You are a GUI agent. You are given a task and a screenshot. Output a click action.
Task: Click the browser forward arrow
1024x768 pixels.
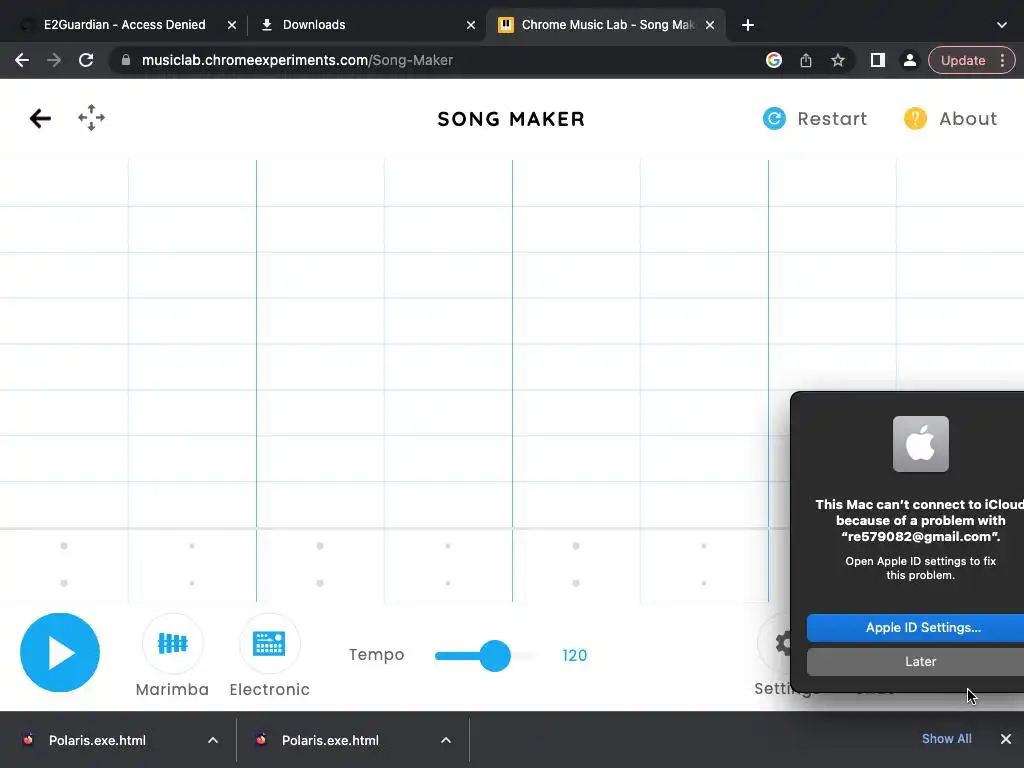54,60
